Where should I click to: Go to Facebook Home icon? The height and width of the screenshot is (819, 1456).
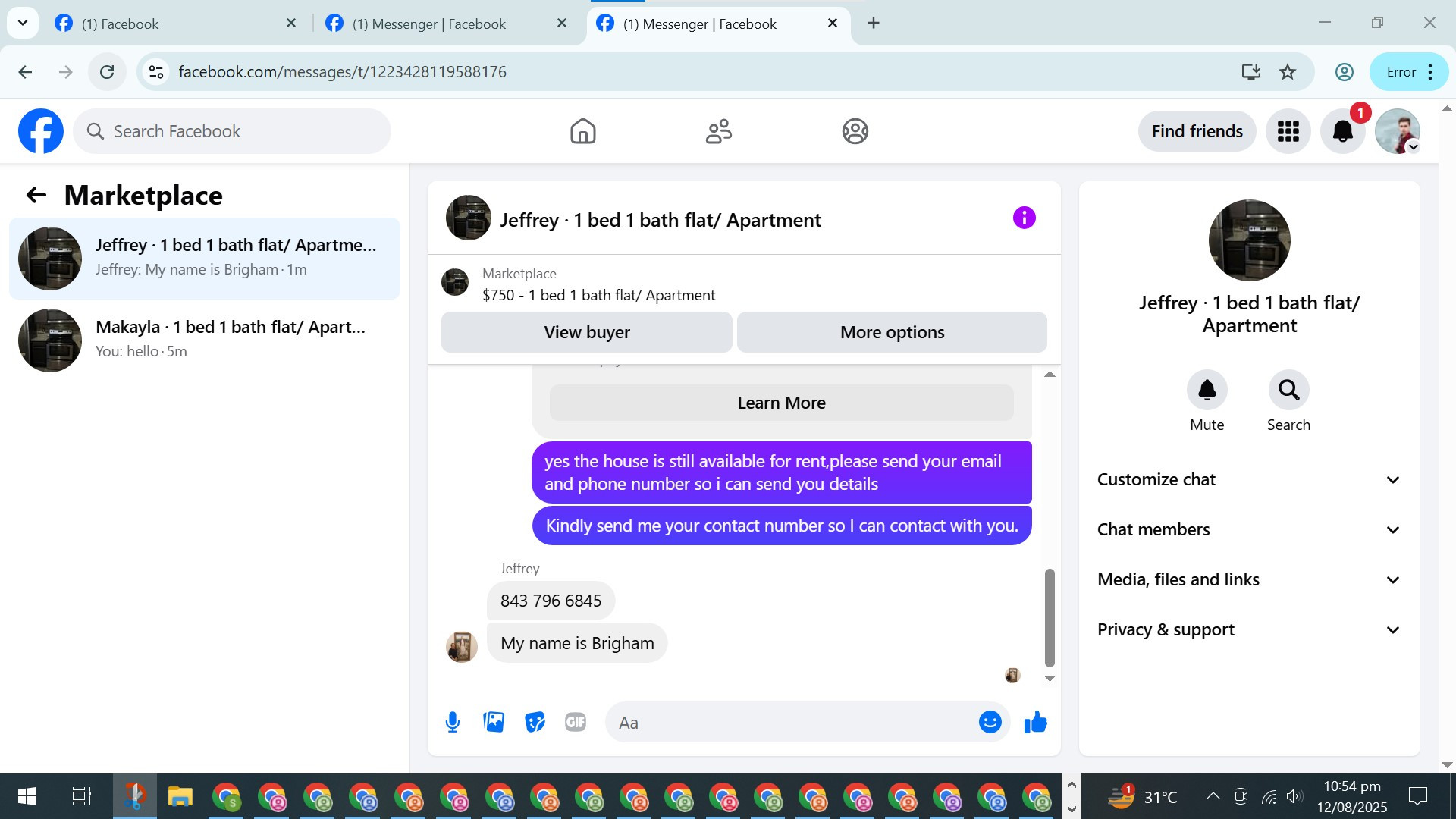[582, 131]
